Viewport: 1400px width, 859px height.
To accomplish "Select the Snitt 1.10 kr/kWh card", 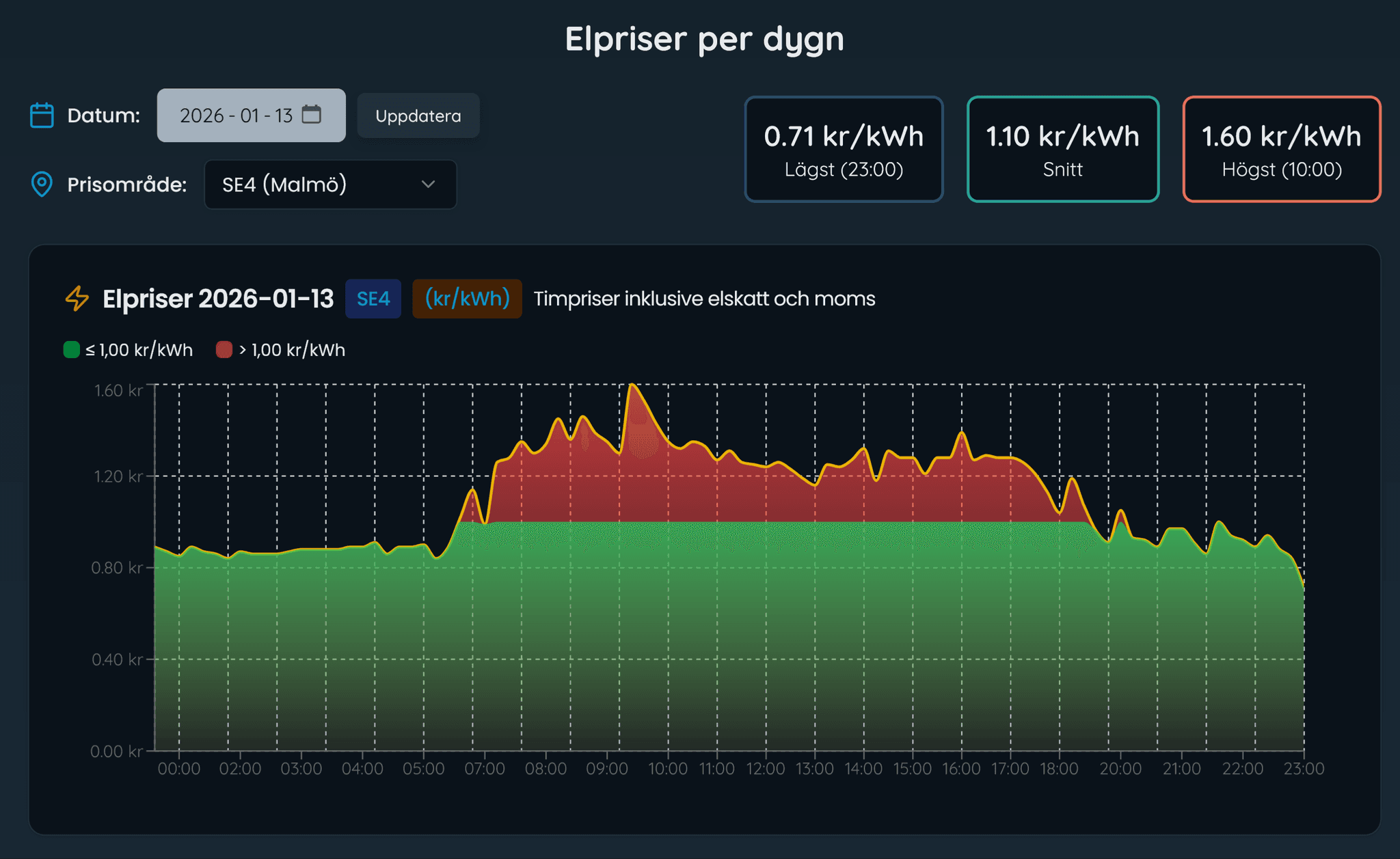I will pos(1062,149).
